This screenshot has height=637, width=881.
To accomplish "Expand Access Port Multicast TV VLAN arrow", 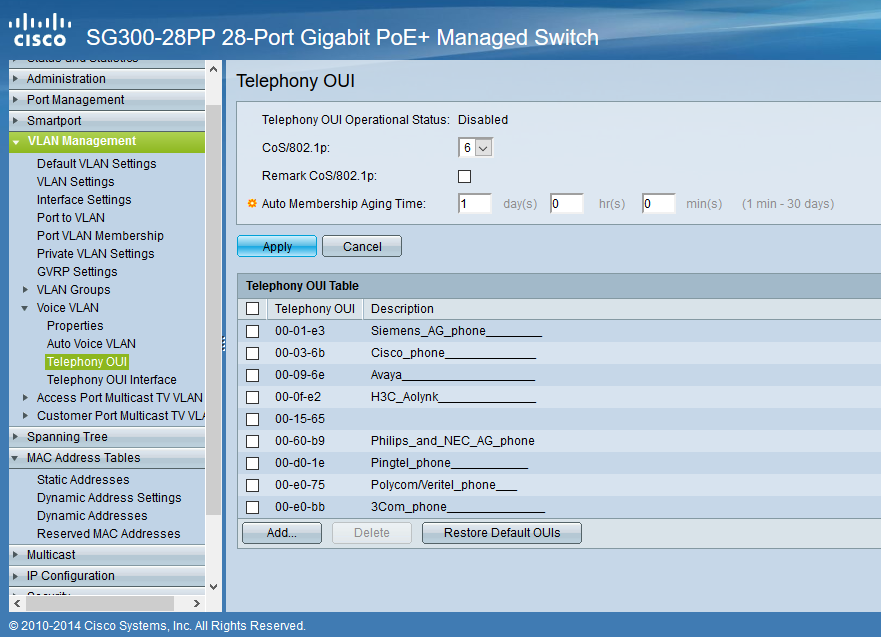I will click(25, 398).
